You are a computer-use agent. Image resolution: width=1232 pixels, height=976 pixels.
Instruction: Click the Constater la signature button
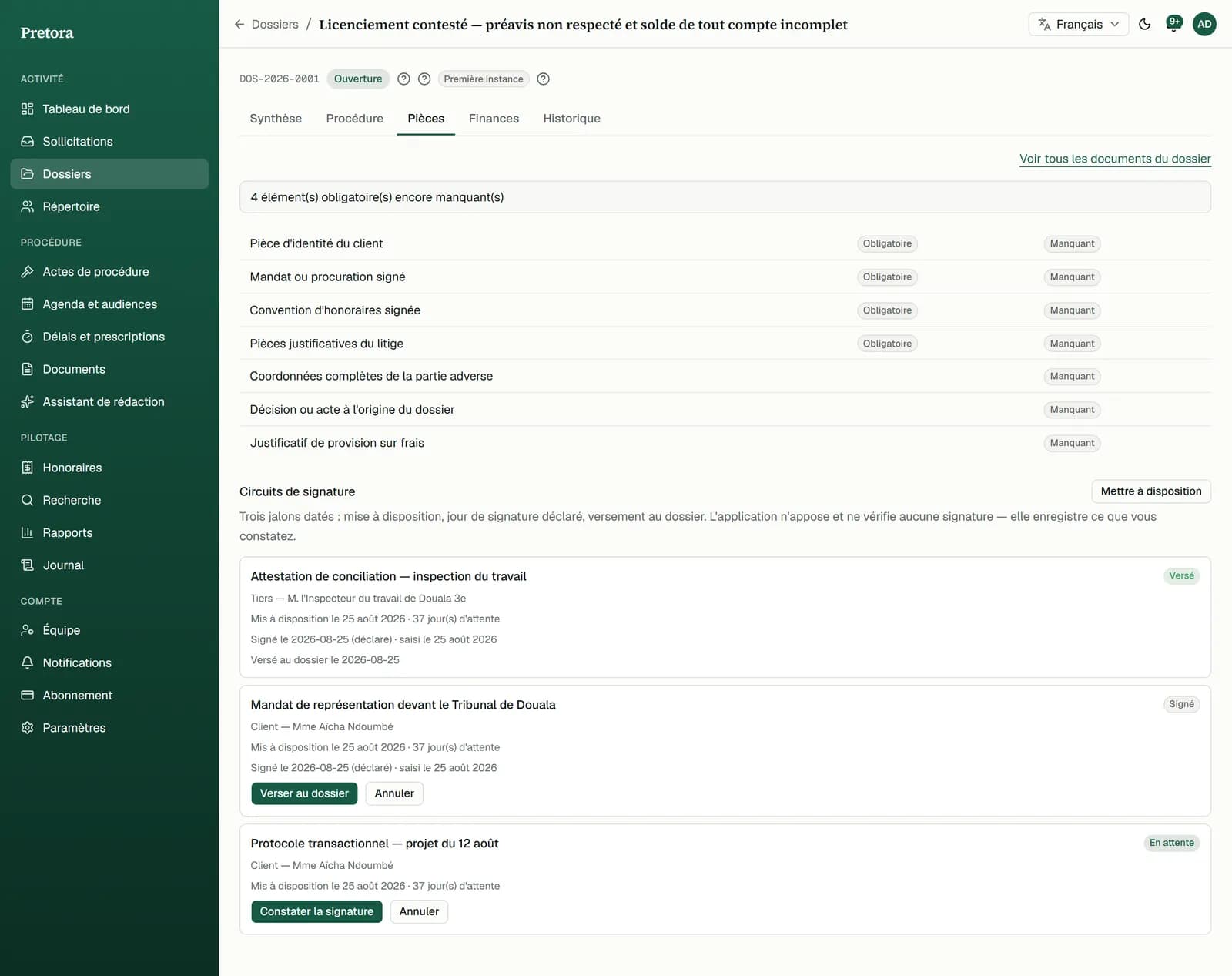316,911
